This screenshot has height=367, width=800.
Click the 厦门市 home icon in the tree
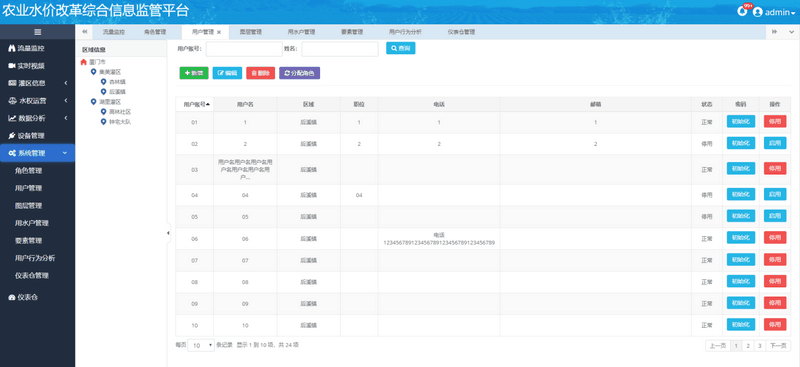(84, 62)
